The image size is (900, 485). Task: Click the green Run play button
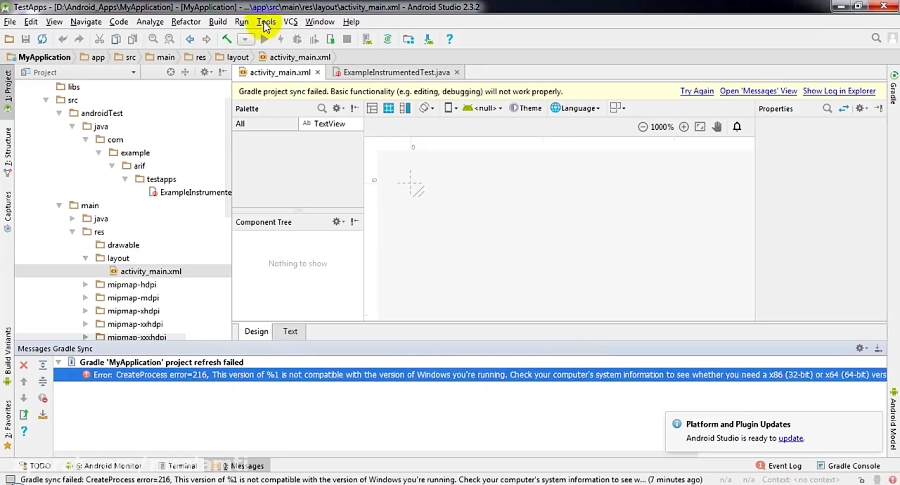click(264, 39)
